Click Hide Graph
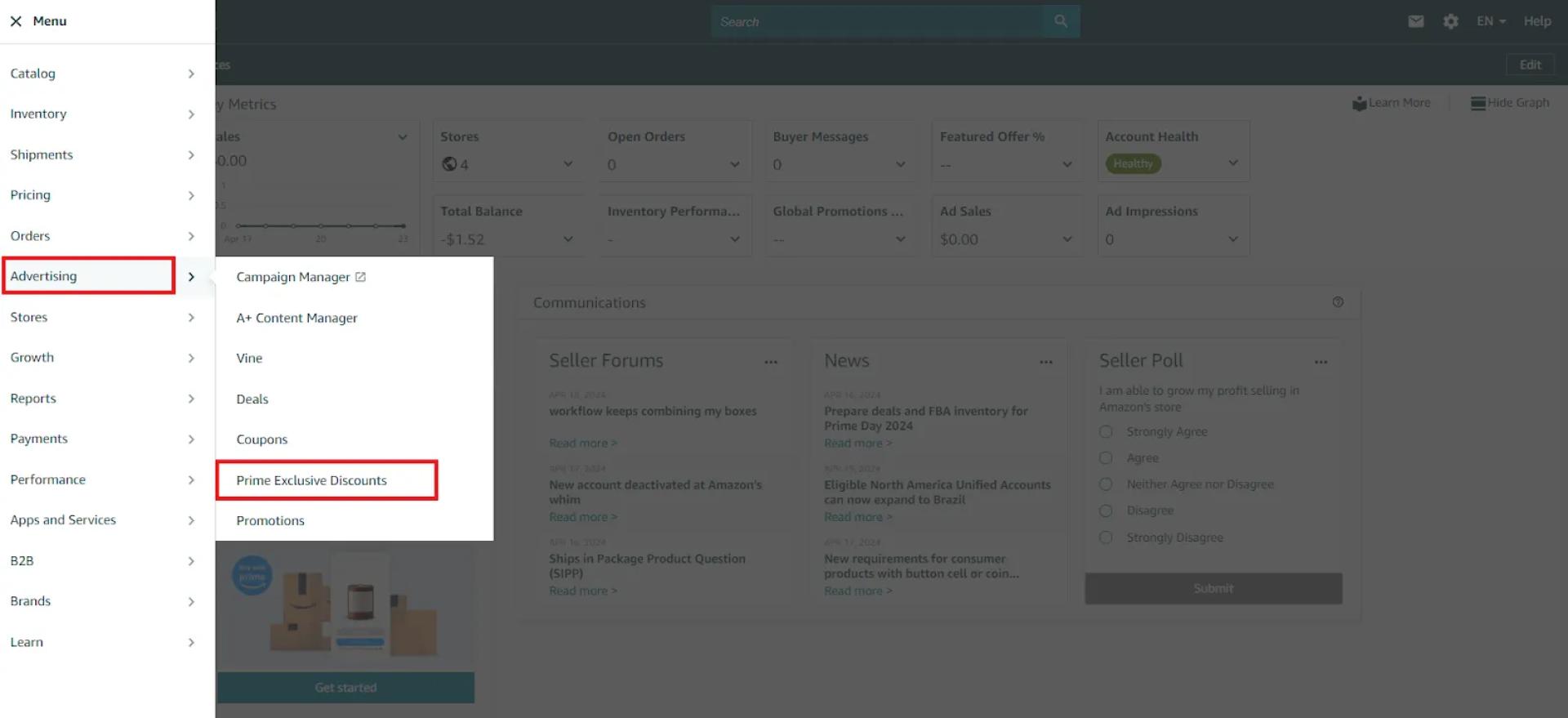 click(x=1510, y=103)
